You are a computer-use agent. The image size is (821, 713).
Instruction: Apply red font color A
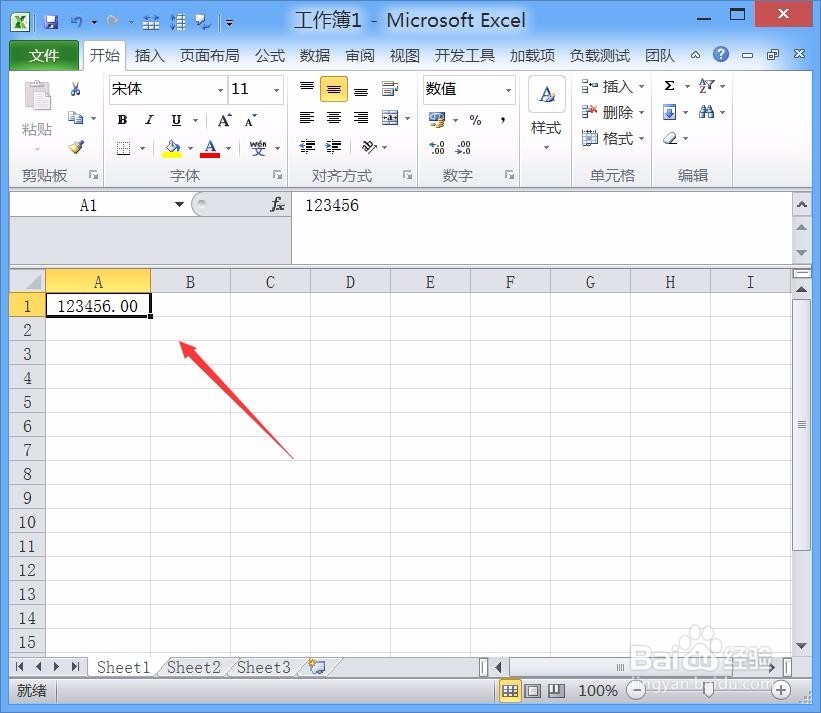click(210, 149)
